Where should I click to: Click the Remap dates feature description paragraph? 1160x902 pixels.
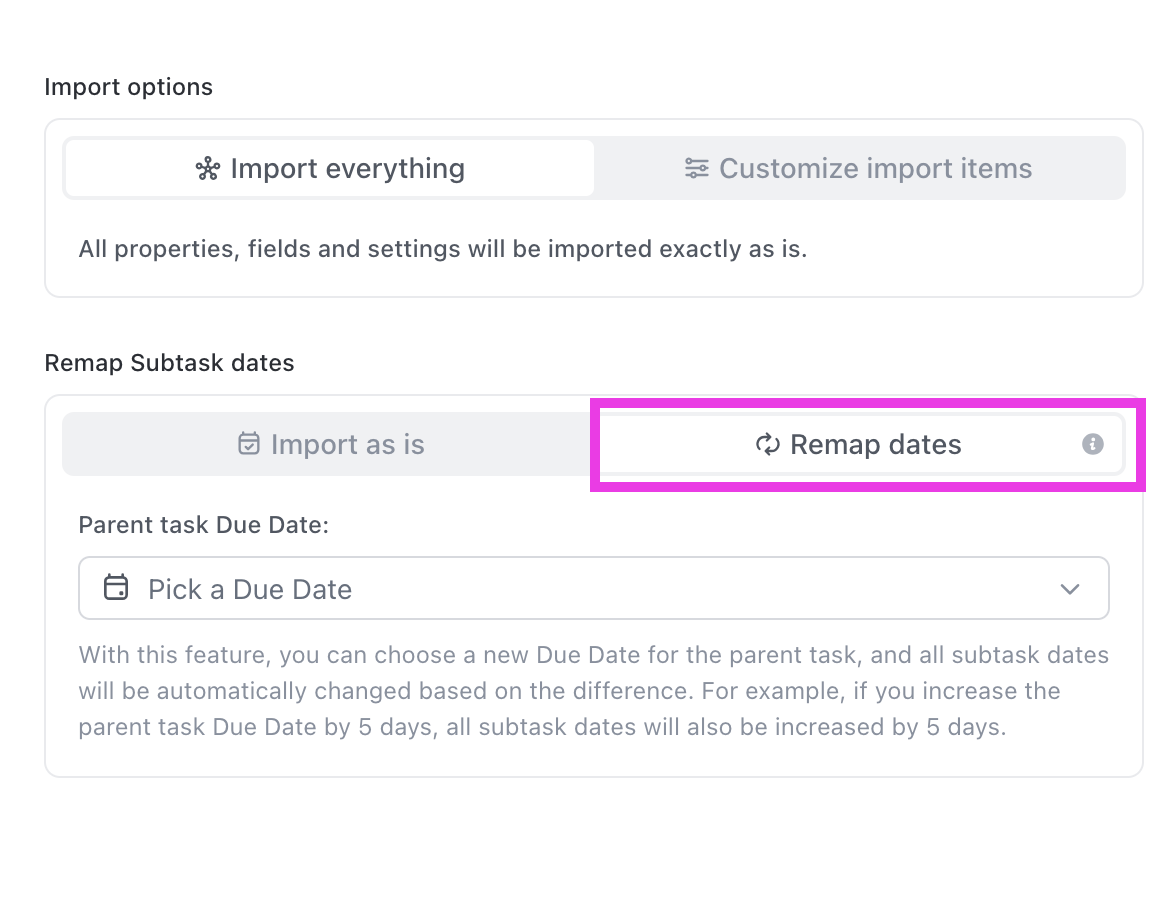click(593, 691)
